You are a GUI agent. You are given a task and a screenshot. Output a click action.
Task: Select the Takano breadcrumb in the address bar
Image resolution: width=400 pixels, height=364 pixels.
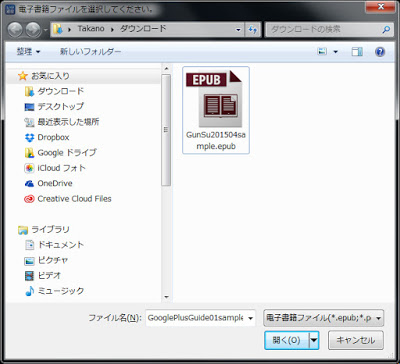click(91, 29)
